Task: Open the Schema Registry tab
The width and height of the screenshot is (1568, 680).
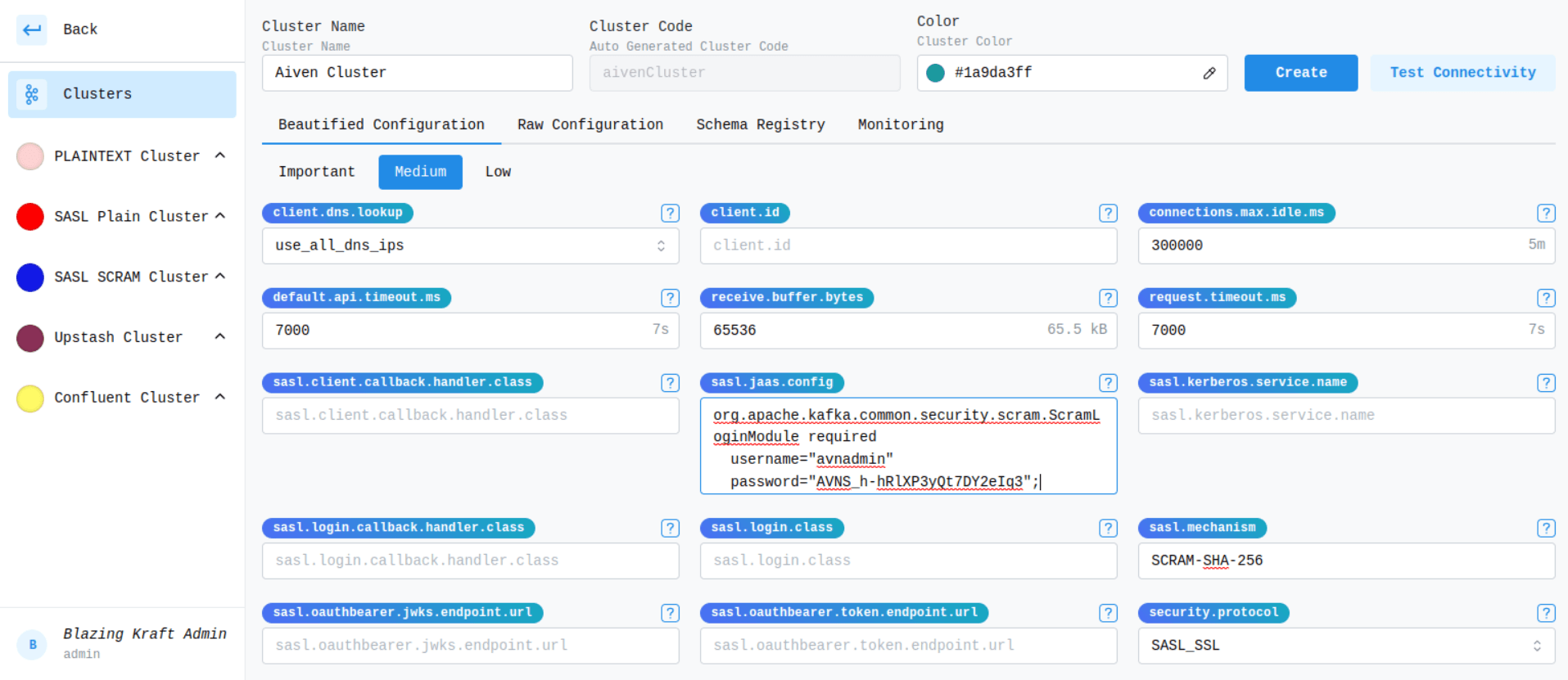Action: [761, 124]
